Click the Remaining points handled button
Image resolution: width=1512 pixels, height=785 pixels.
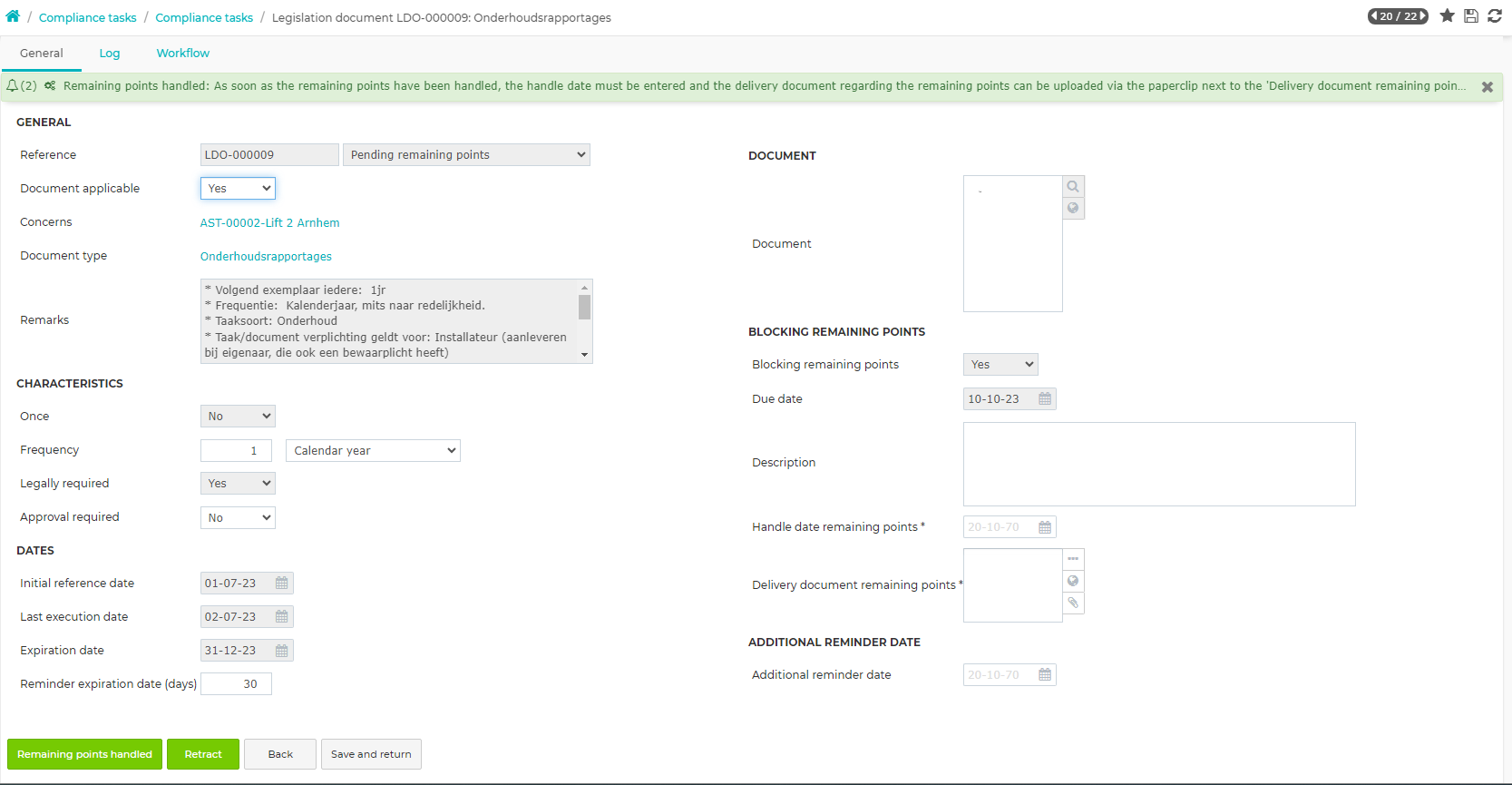[84, 754]
